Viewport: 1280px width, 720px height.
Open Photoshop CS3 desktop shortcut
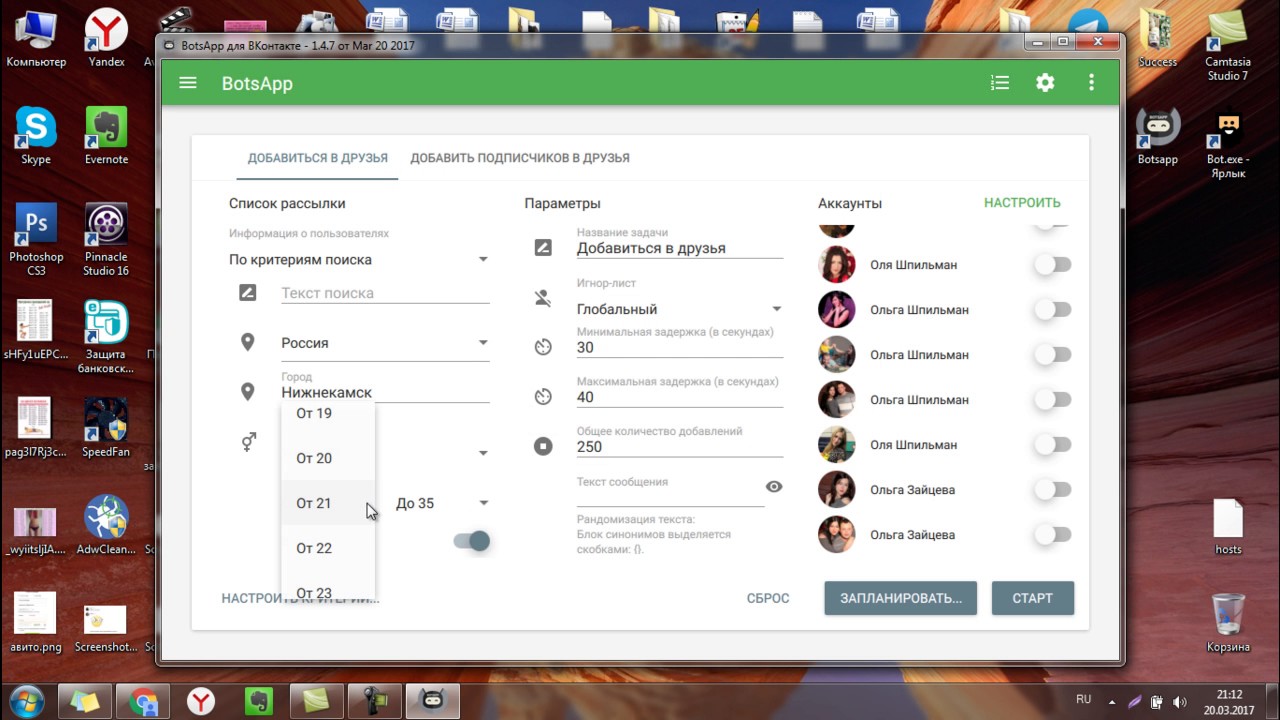[x=36, y=240]
